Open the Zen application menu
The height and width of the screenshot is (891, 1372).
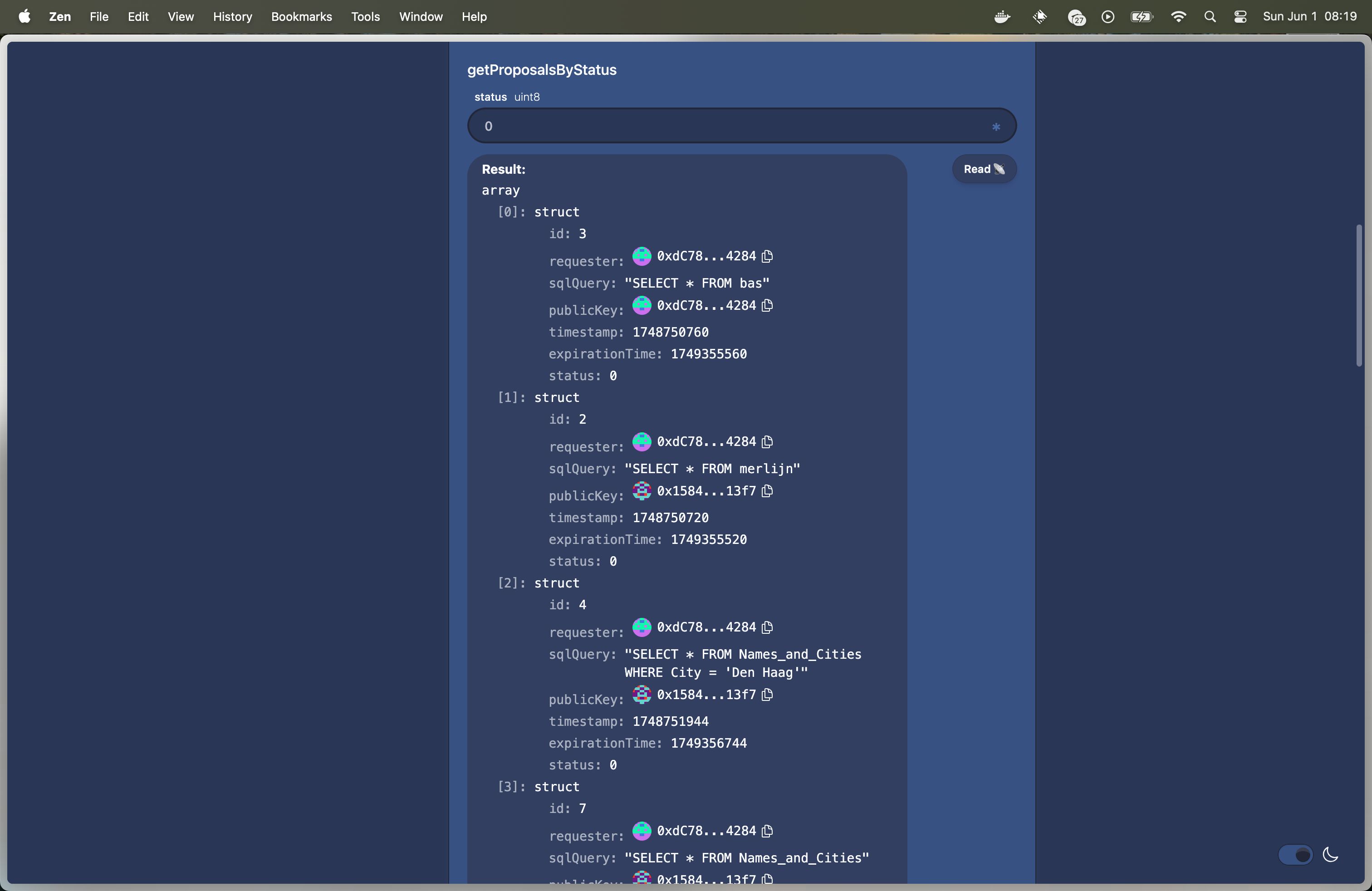point(60,17)
